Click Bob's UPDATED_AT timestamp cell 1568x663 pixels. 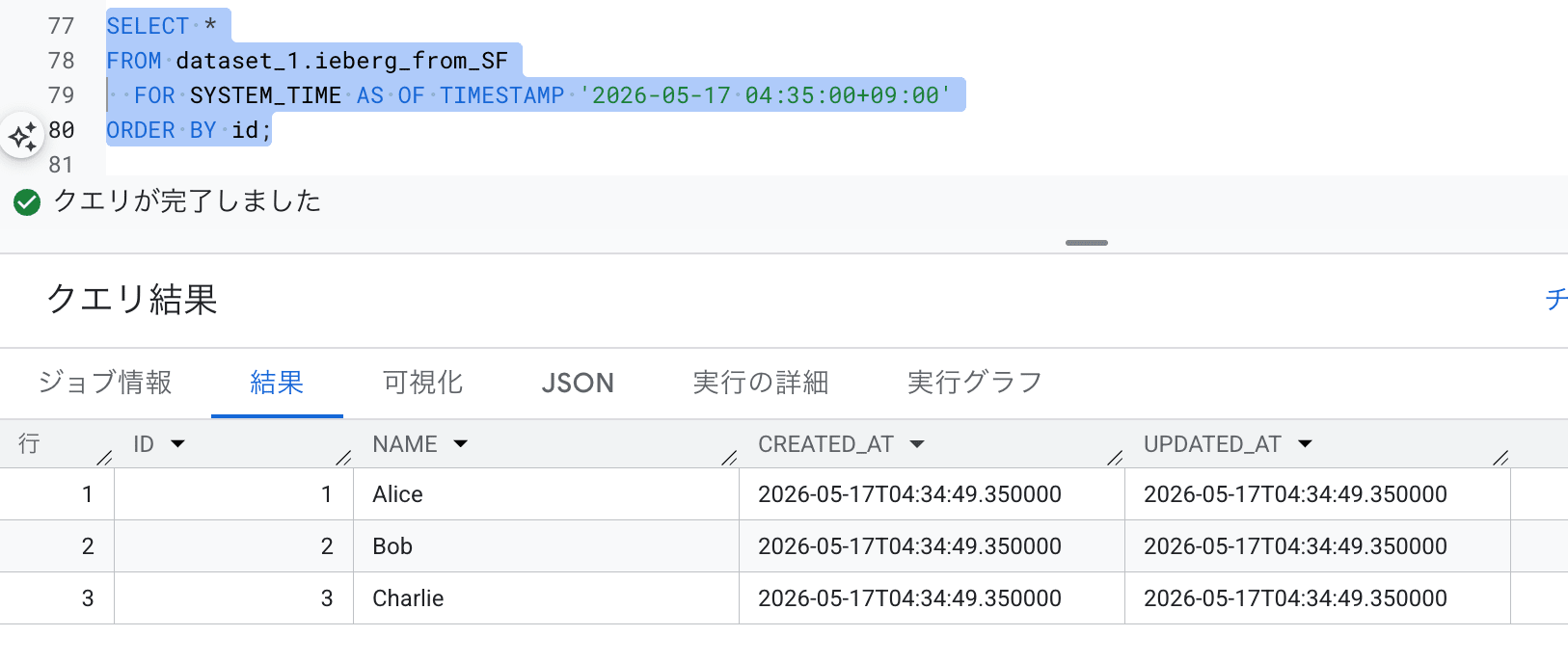(1317, 546)
